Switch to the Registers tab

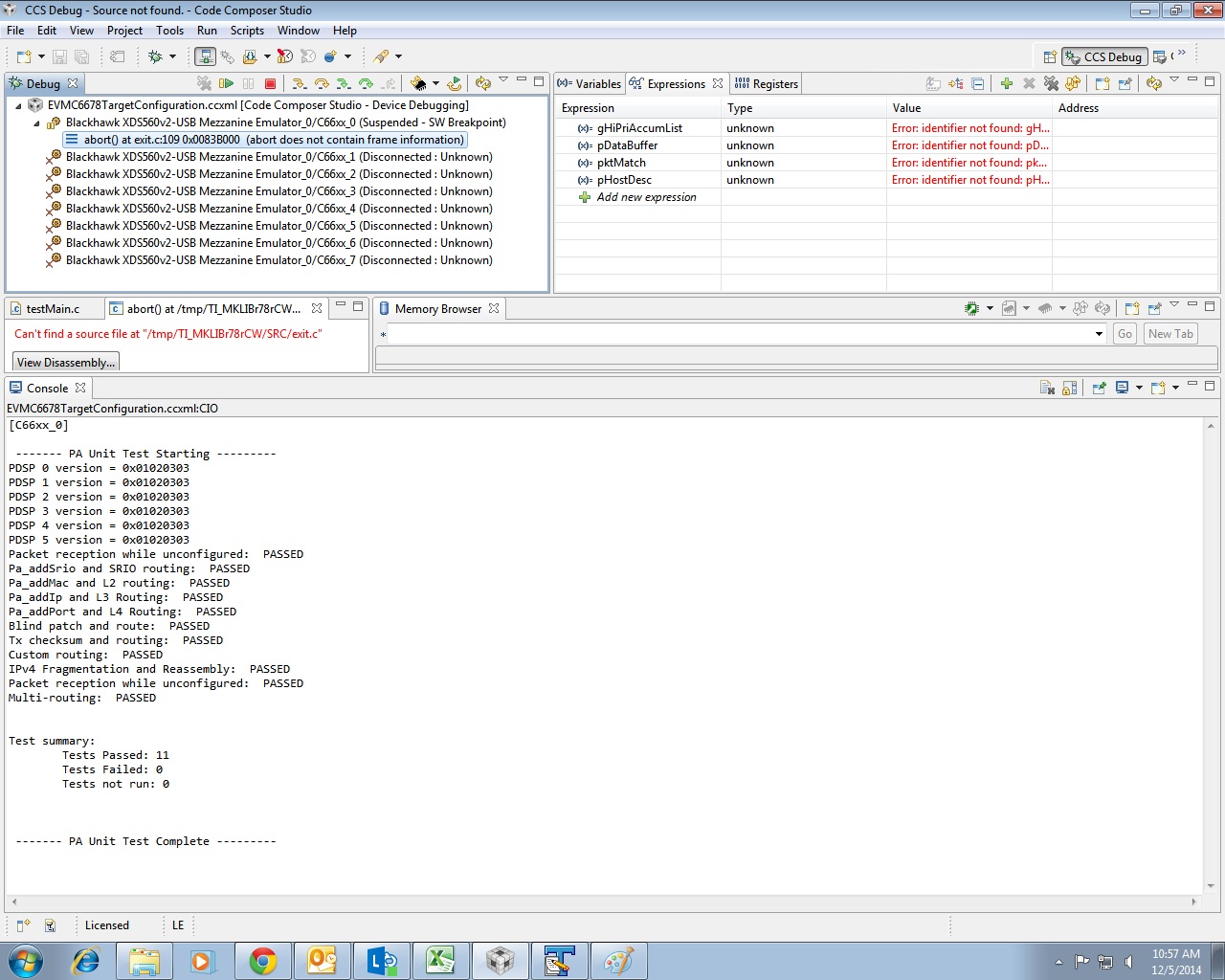766,83
